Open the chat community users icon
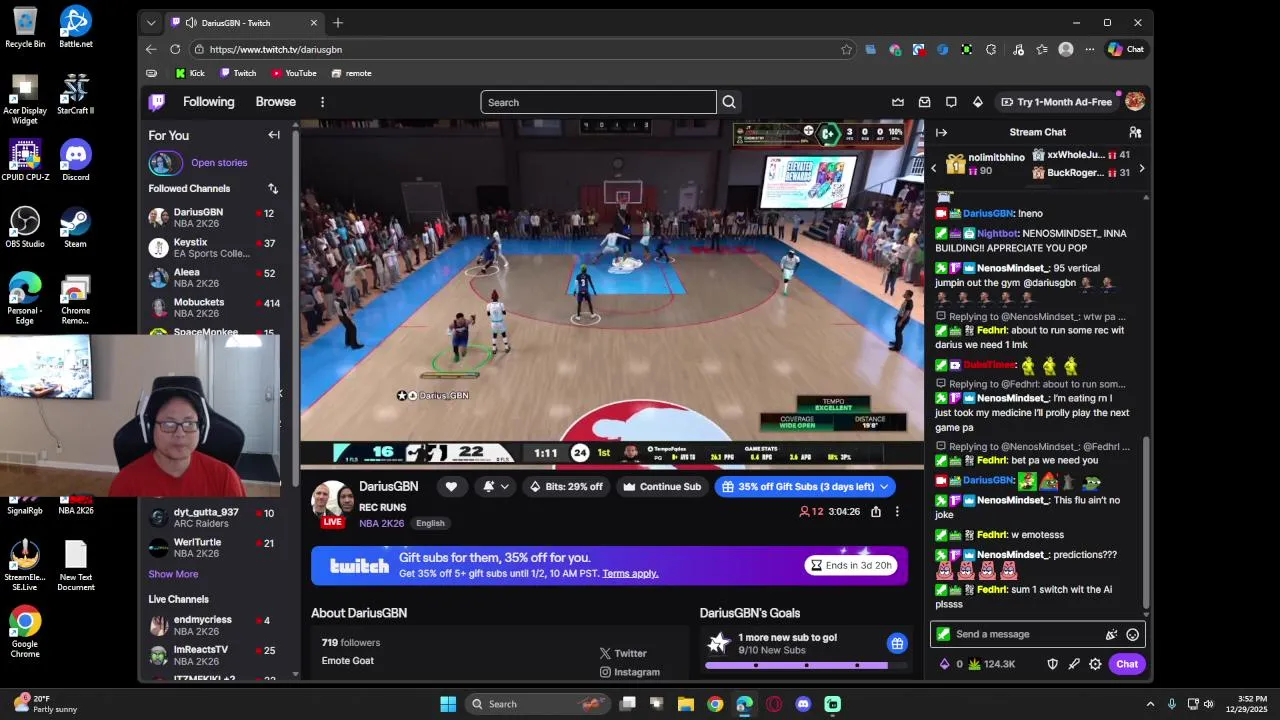This screenshot has width=1280, height=720. (x=1135, y=132)
